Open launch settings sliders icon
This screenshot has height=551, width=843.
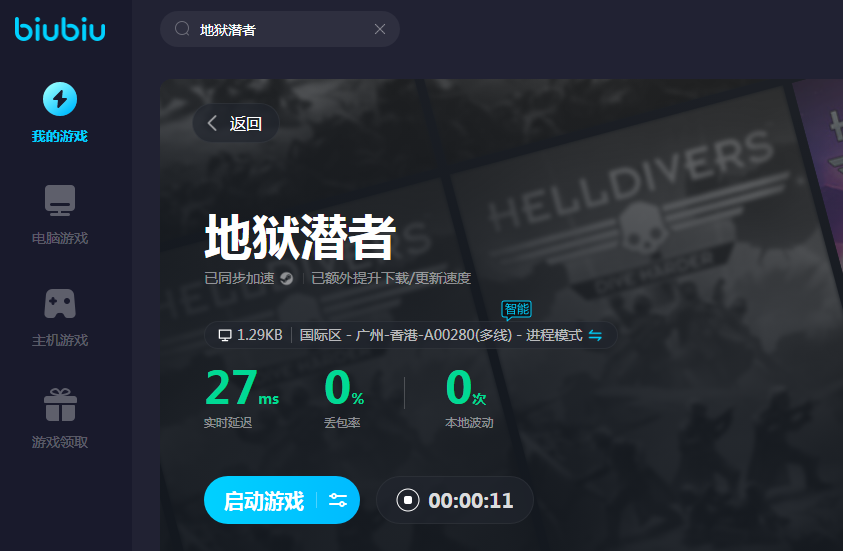point(338,500)
